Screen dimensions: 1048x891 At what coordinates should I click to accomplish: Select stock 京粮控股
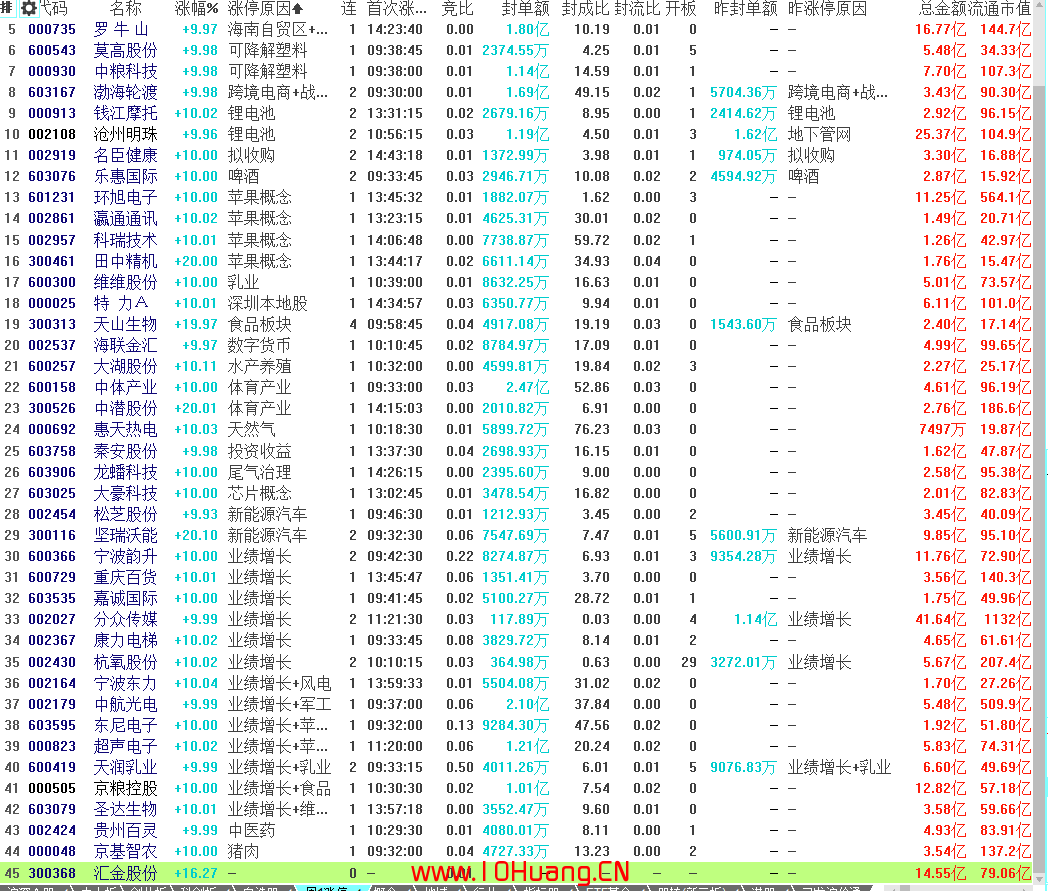pos(126,788)
